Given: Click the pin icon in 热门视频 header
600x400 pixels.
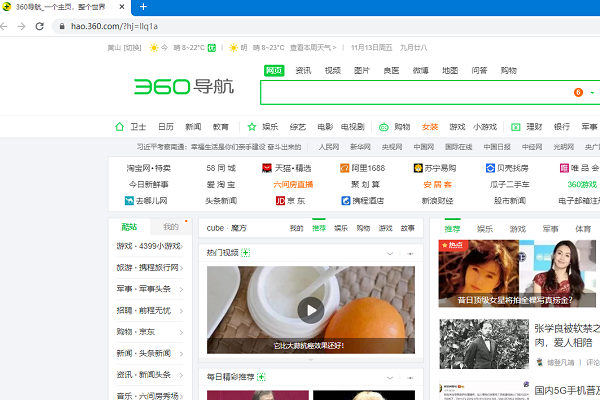Looking at the screenshot, I should pos(410,253).
